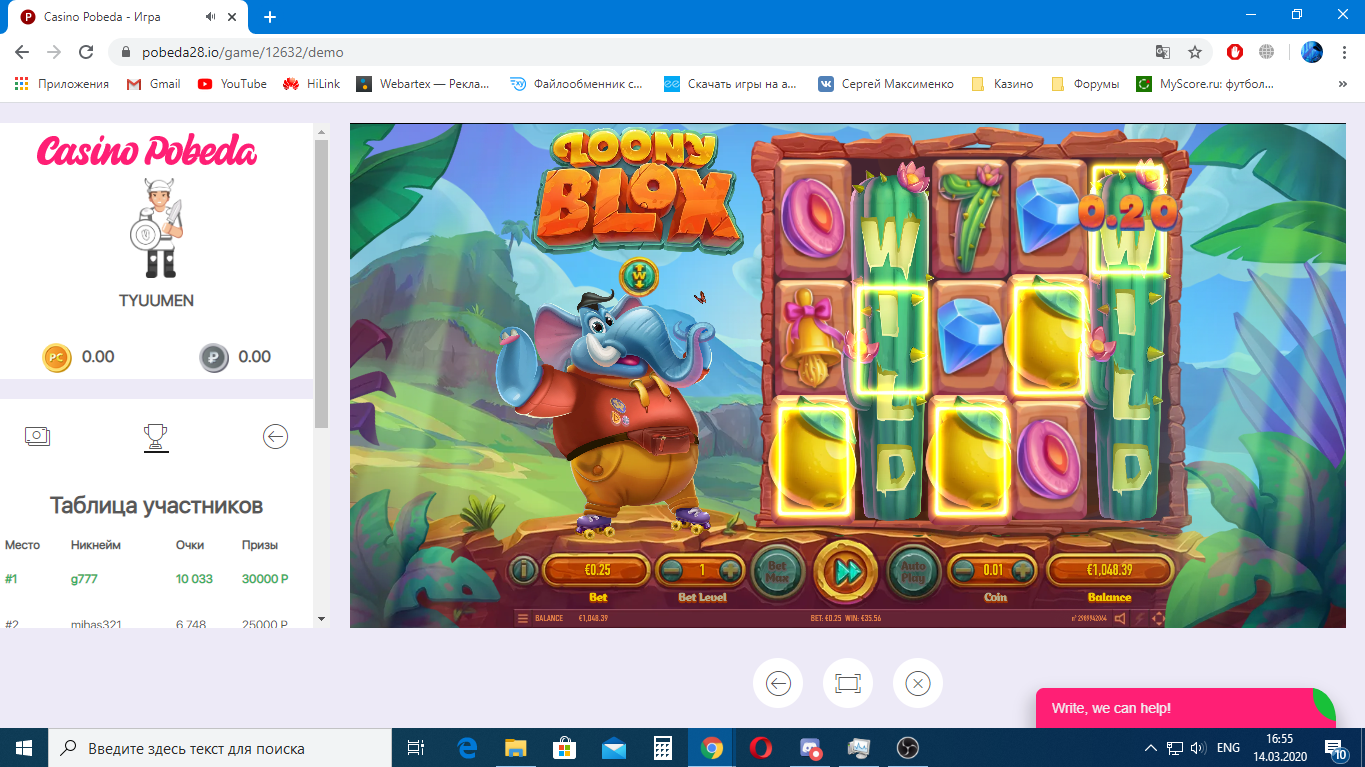Close the game with X circle button
1365x767 pixels.
(x=917, y=684)
